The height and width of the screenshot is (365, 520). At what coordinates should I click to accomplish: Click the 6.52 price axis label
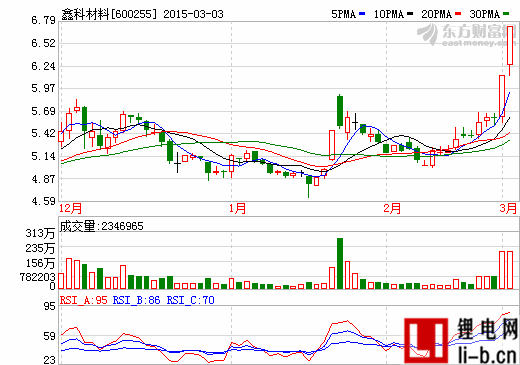click(x=43, y=43)
